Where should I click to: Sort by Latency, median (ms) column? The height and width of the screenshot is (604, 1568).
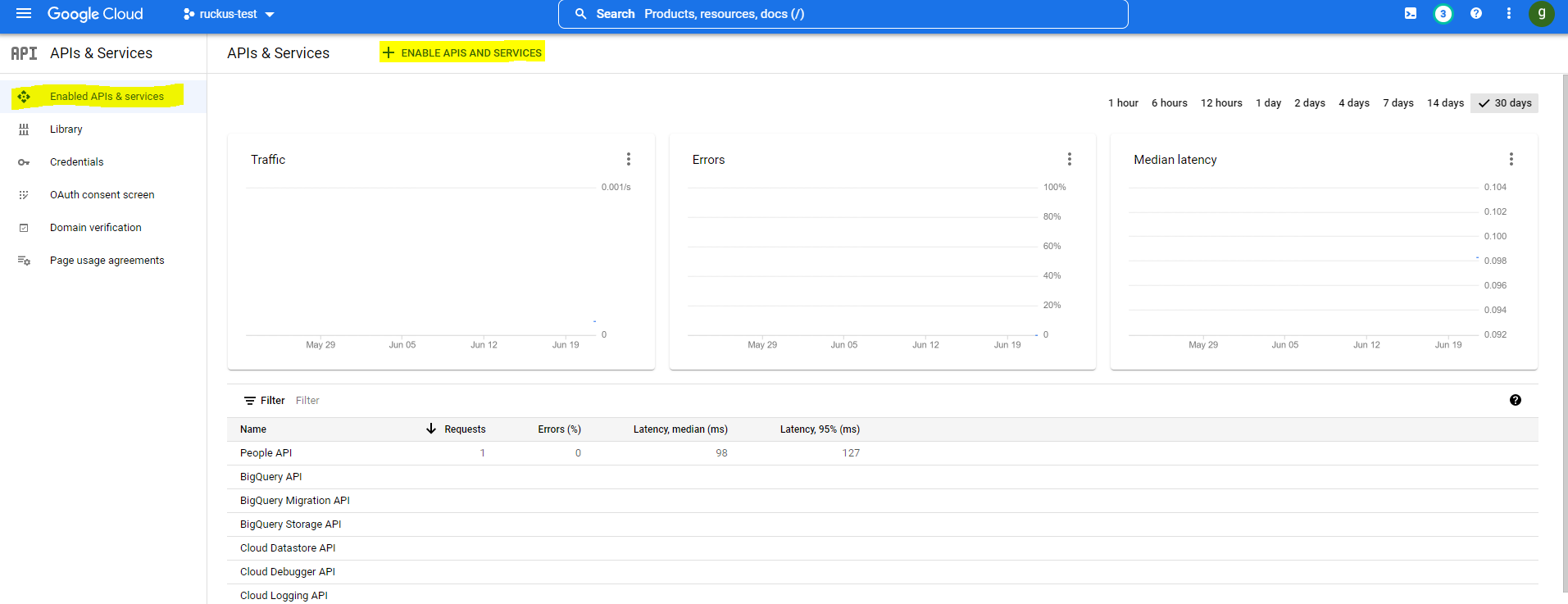pos(680,429)
